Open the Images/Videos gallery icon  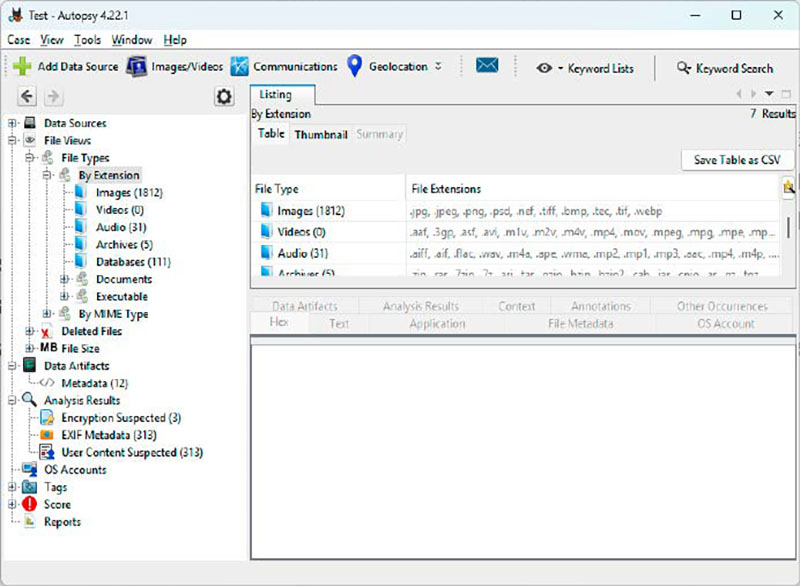136,66
